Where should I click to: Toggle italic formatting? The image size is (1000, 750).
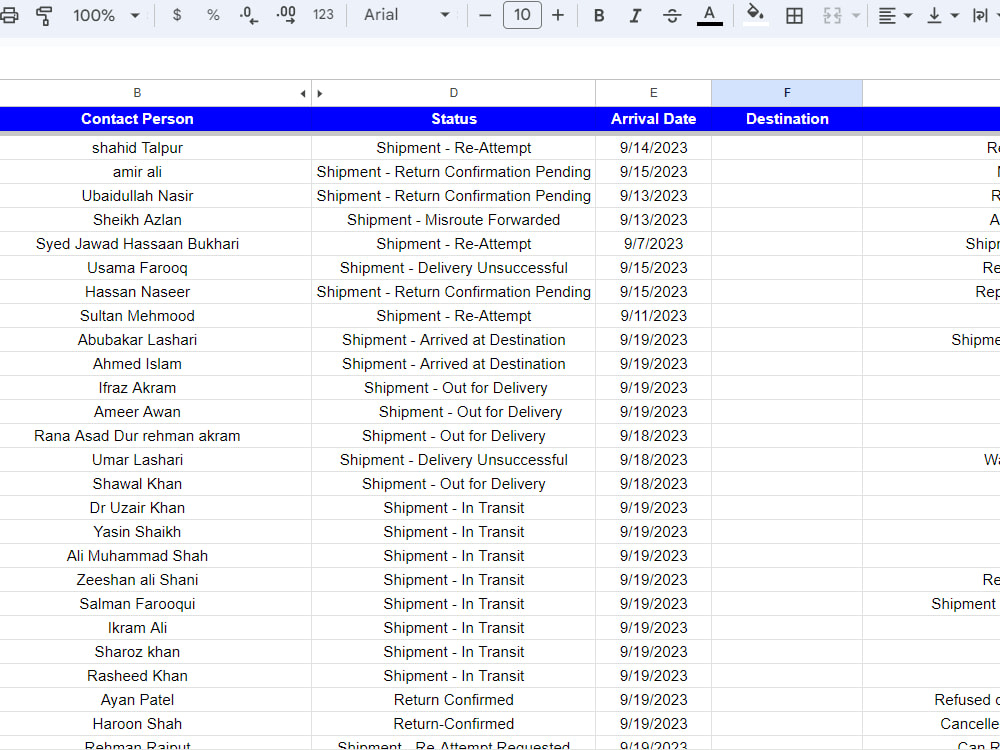(x=634, y=15)
